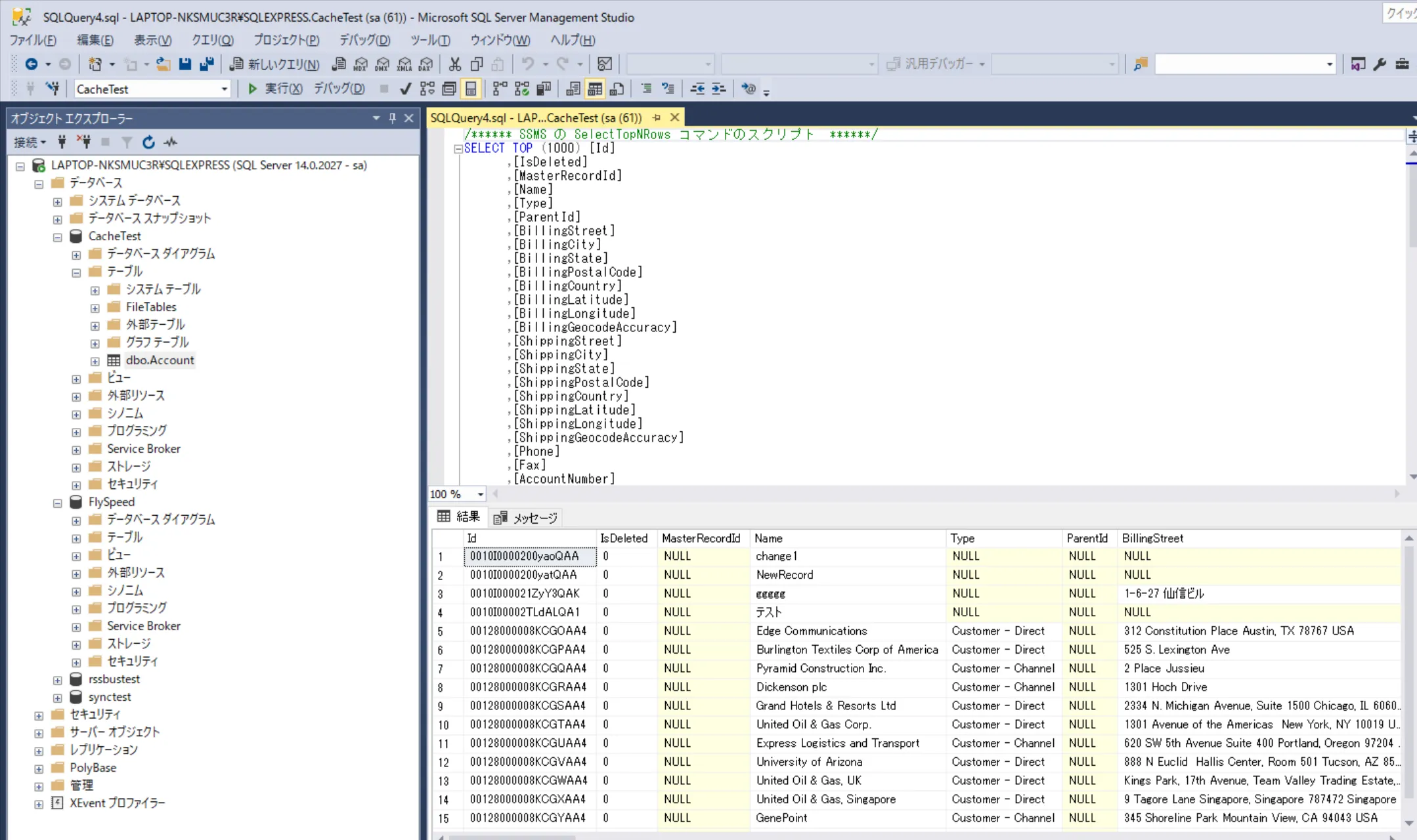Click the parse query checkmark icon

coord(406,89)
